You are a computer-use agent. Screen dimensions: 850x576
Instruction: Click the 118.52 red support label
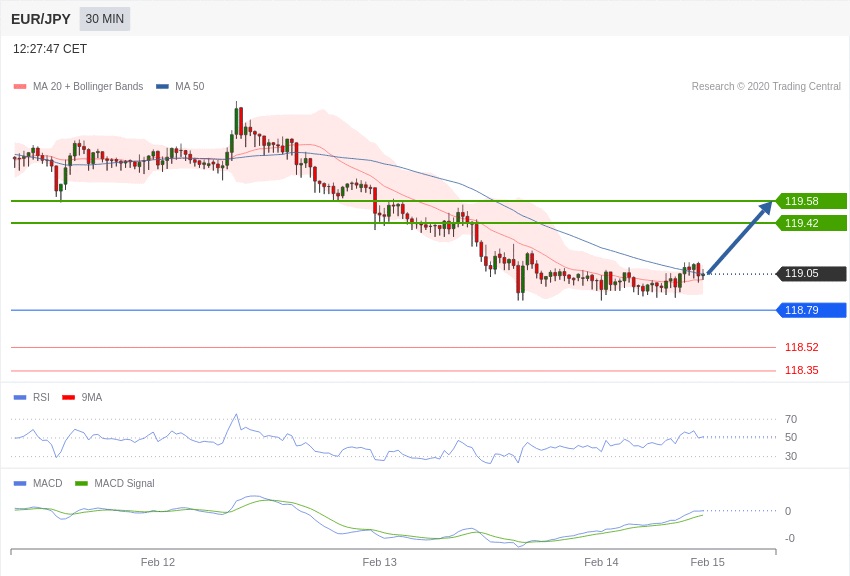click(801, 348)
